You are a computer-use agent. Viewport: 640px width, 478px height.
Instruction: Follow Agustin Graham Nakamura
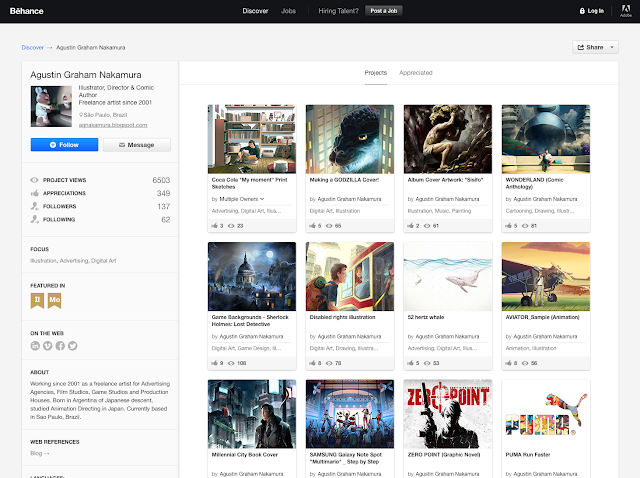click(x=64, y=145)
